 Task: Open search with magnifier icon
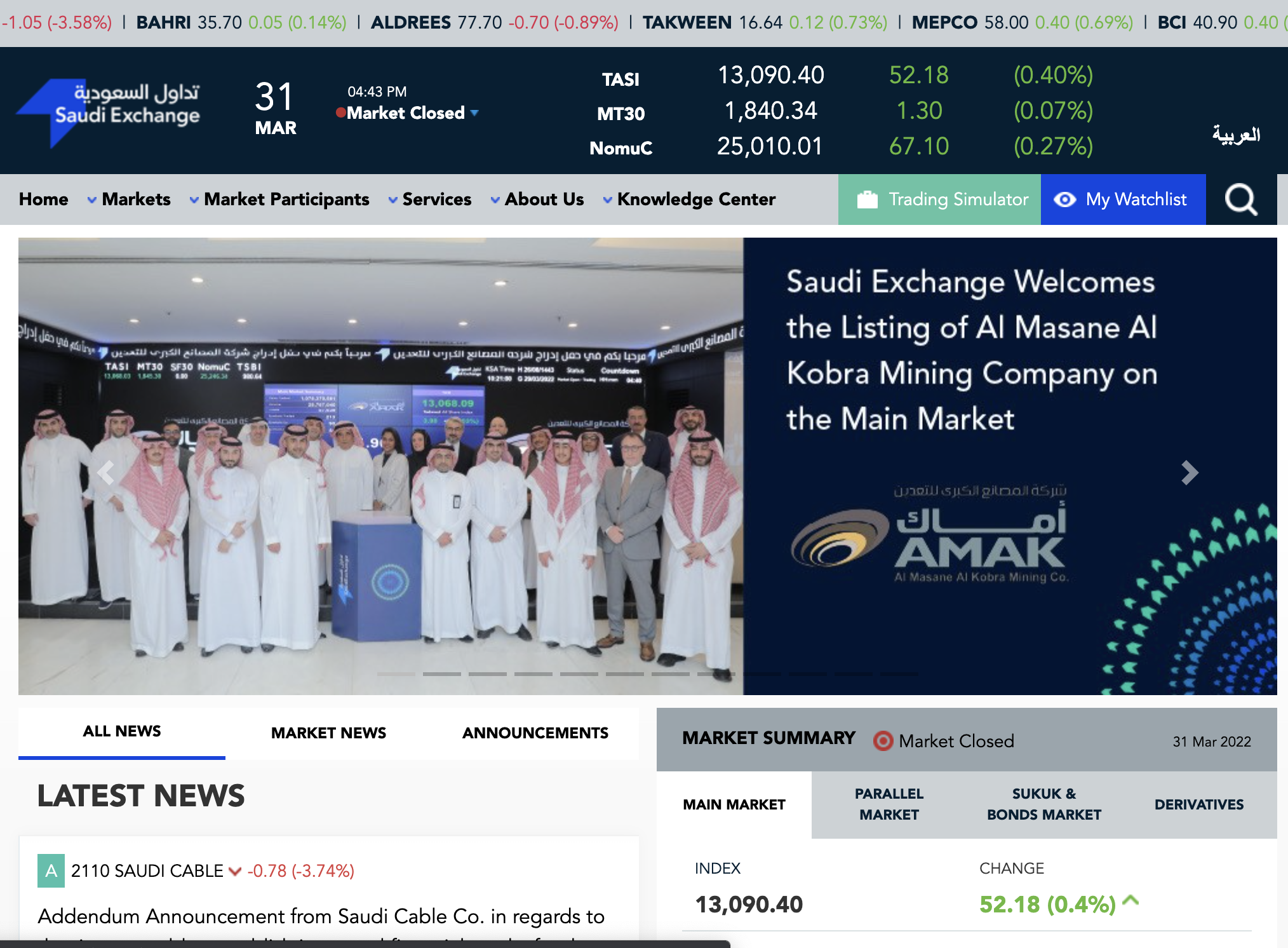[1240, 200]
